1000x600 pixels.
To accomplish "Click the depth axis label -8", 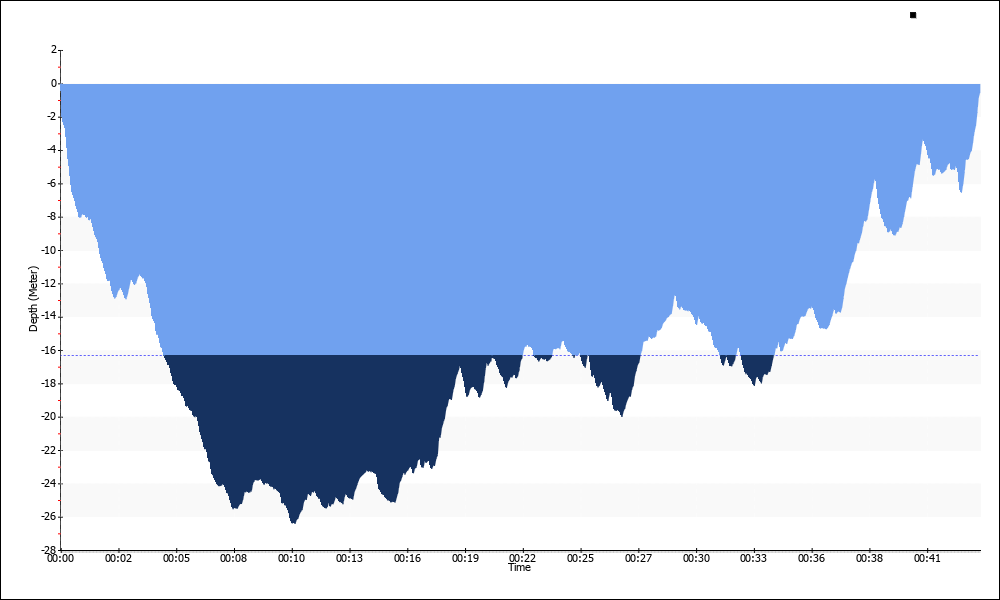I will point(52,217).
